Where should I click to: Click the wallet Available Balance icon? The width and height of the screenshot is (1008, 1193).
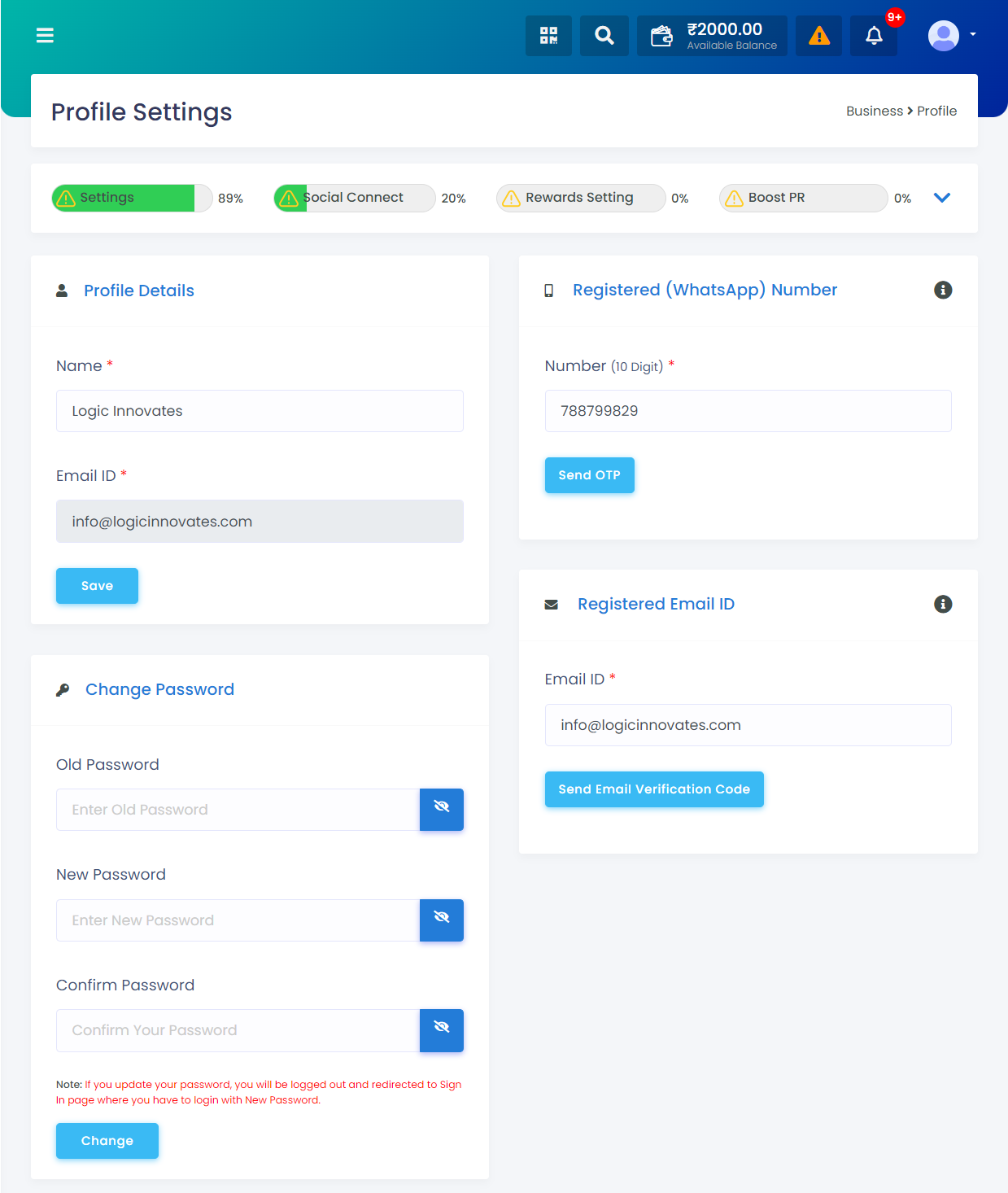(661, 36)
